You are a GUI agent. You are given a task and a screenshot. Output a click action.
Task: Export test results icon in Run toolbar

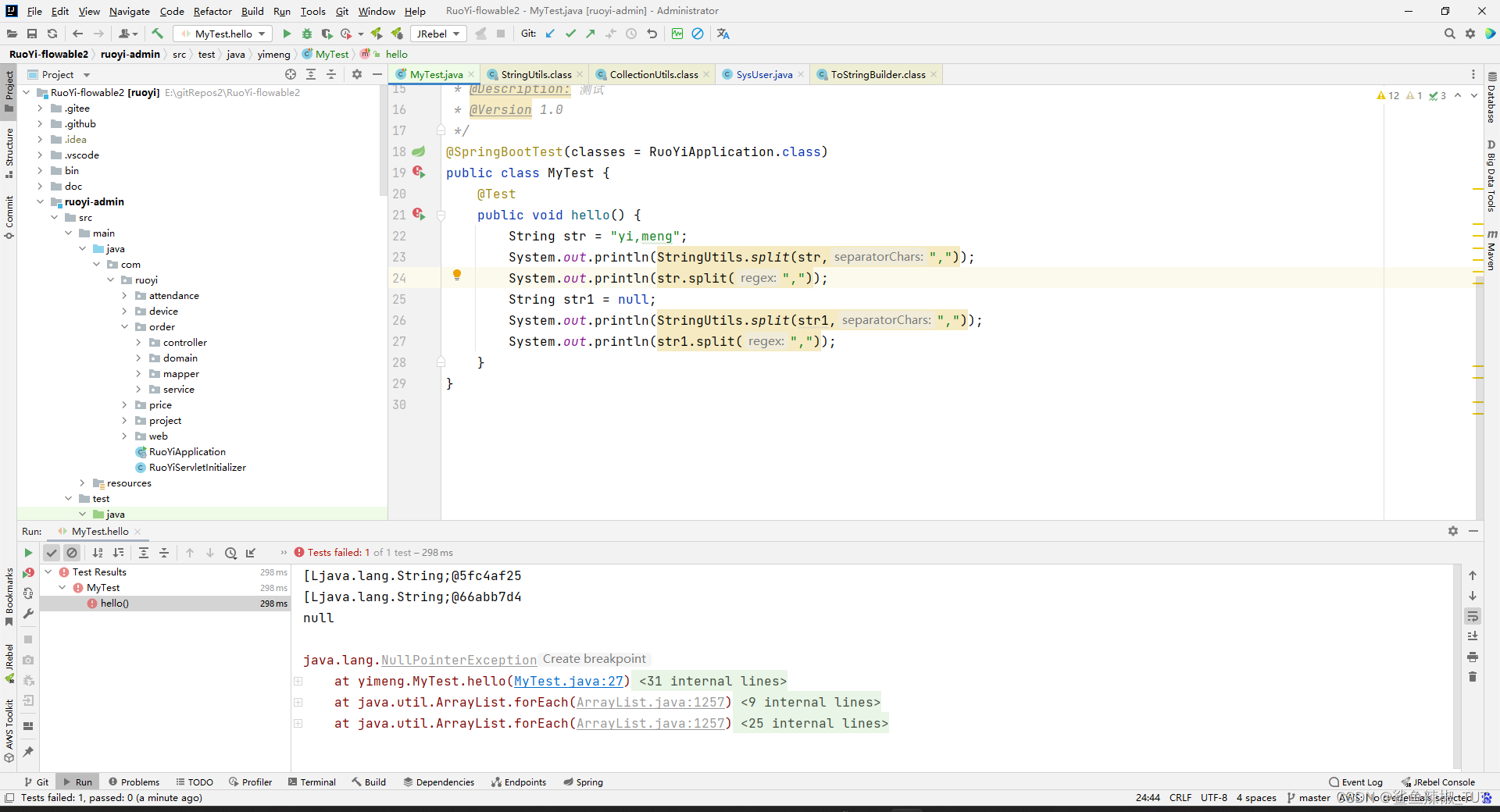251,553
